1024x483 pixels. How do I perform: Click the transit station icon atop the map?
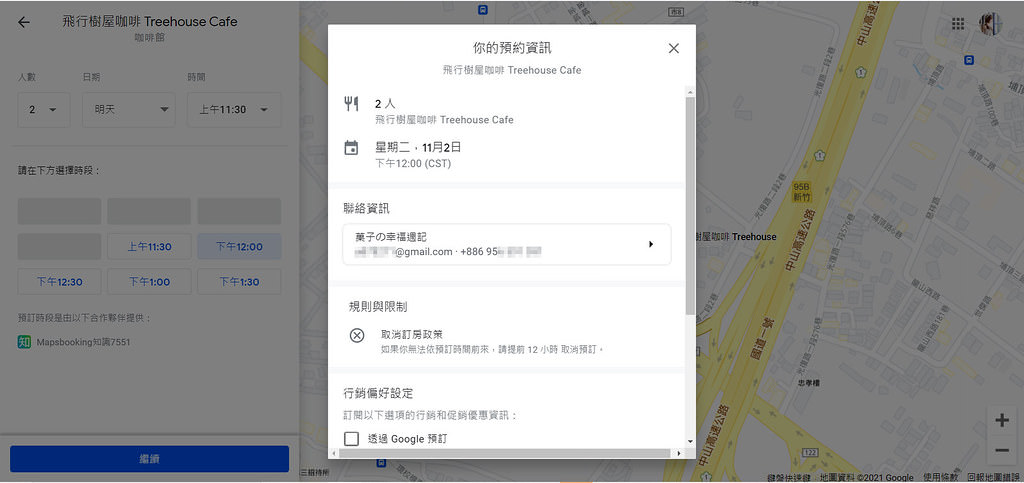pos(482,10)
